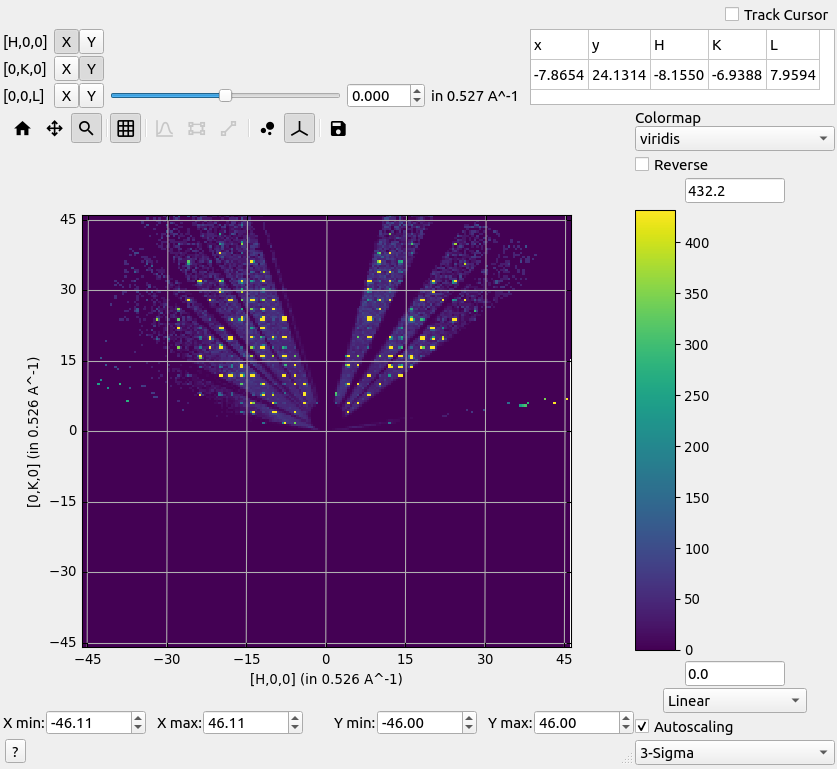Screen dimensions: 837x769
Task: Toggle the grid display icon
Action: 125,129
